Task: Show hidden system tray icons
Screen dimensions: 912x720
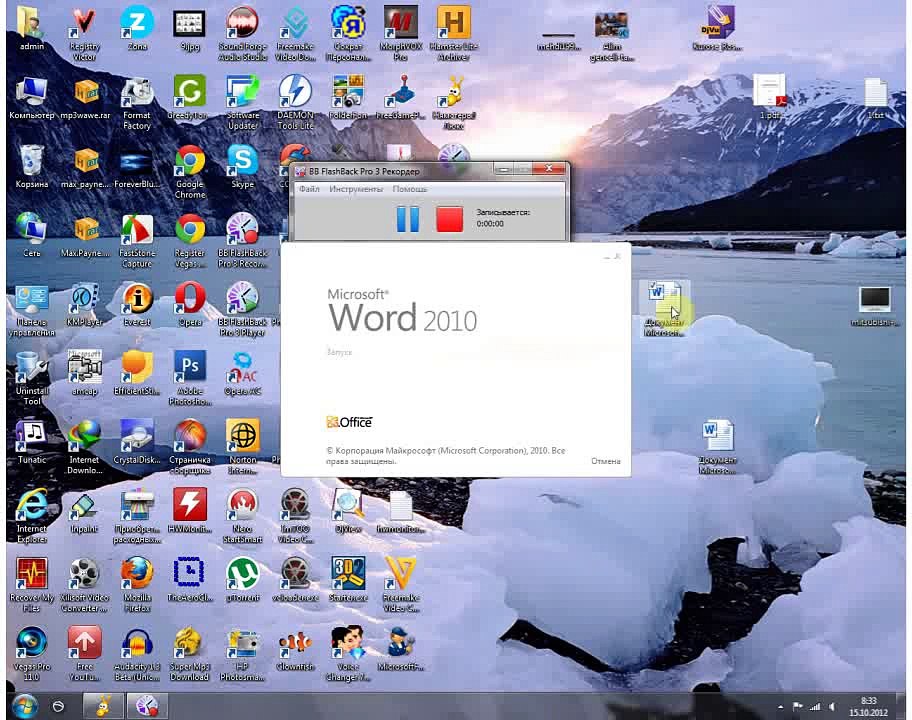Action: [780, 707]
